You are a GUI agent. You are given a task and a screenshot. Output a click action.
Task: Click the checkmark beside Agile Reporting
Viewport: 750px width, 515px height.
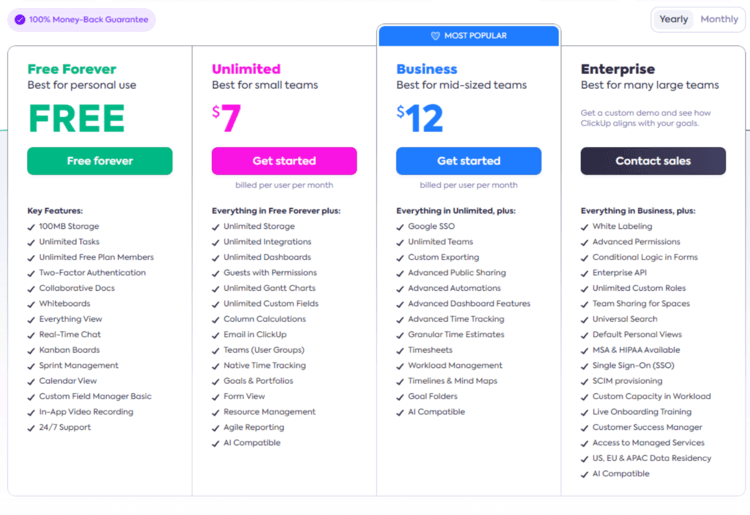pyautogui.click(x=216, y=428)
